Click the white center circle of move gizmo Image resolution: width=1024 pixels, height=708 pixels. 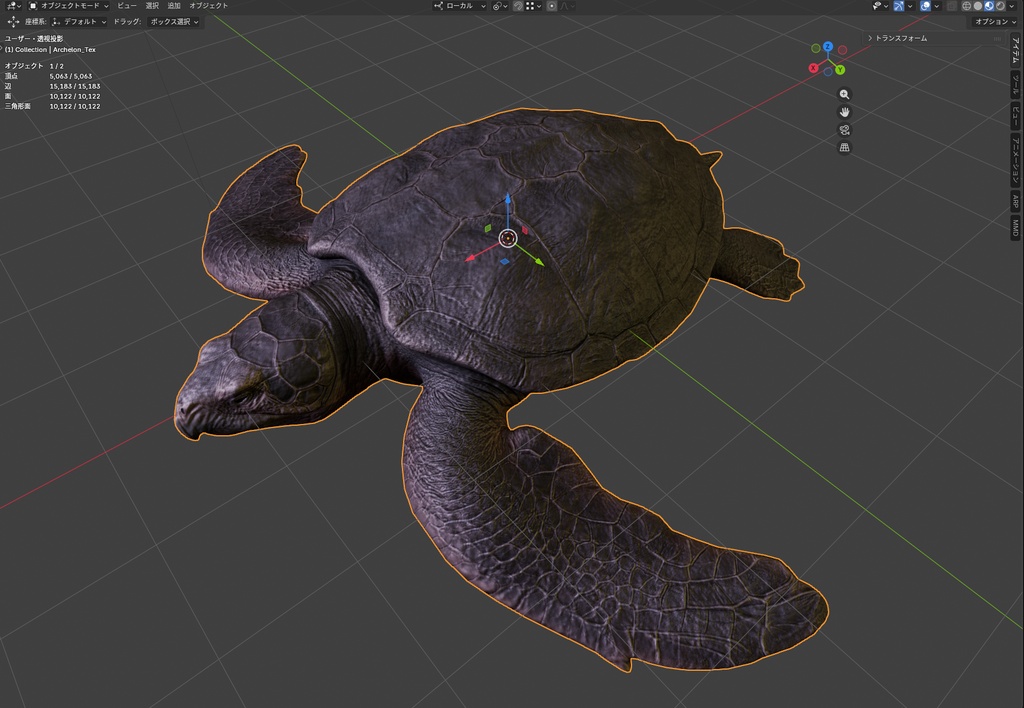tap(507, 238)
